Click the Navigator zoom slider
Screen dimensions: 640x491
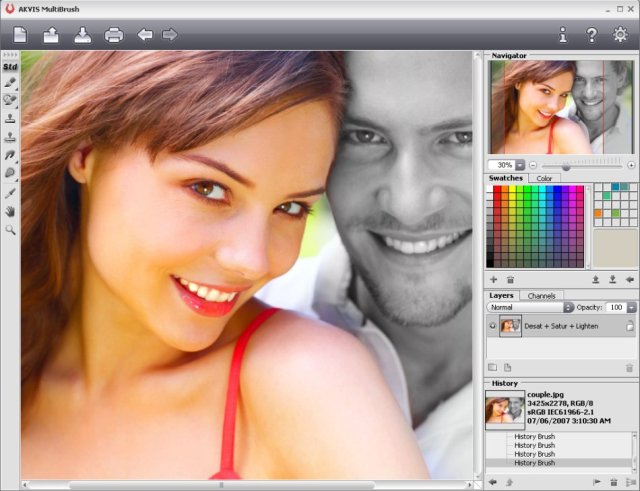coord(580,164)
